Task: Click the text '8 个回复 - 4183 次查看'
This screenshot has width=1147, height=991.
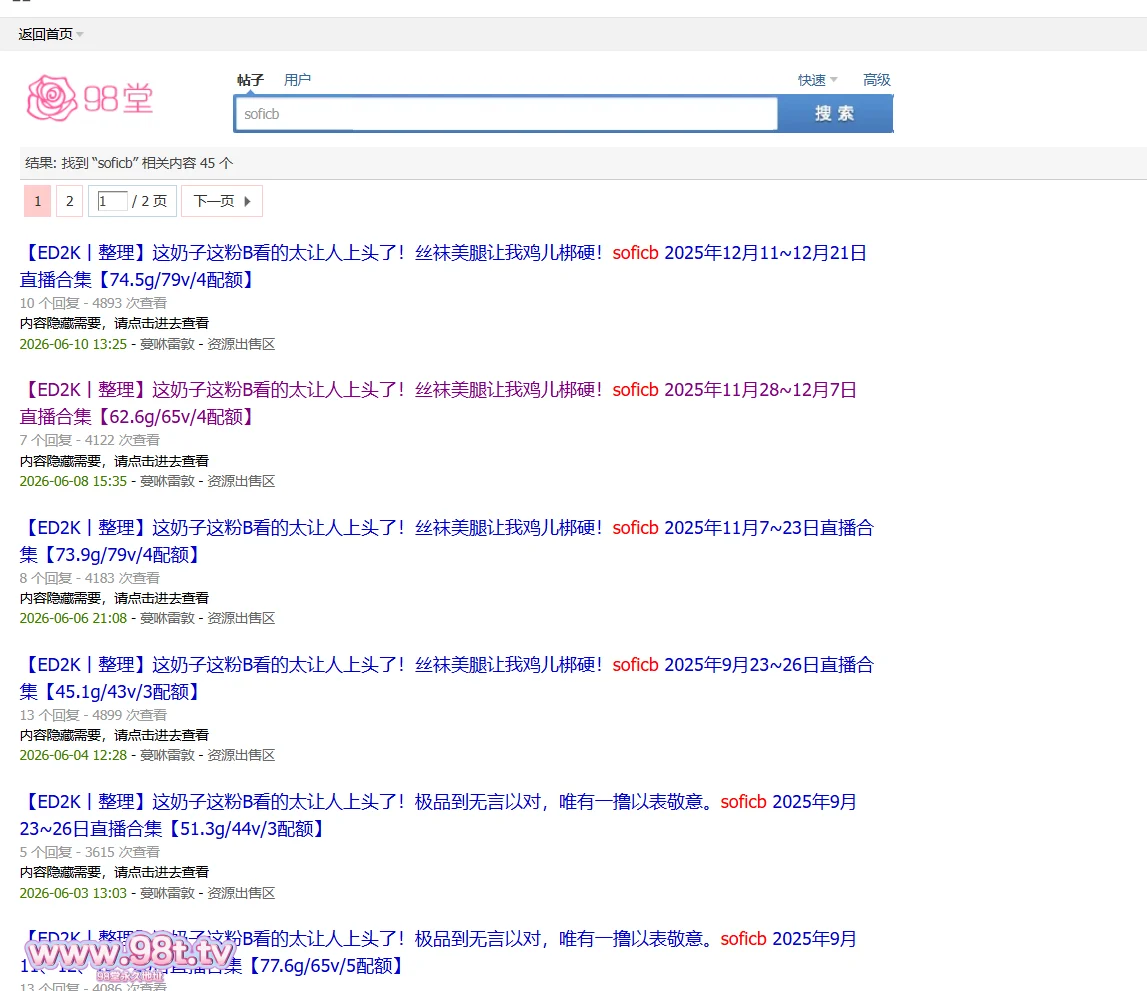Action: pos(89,578)
